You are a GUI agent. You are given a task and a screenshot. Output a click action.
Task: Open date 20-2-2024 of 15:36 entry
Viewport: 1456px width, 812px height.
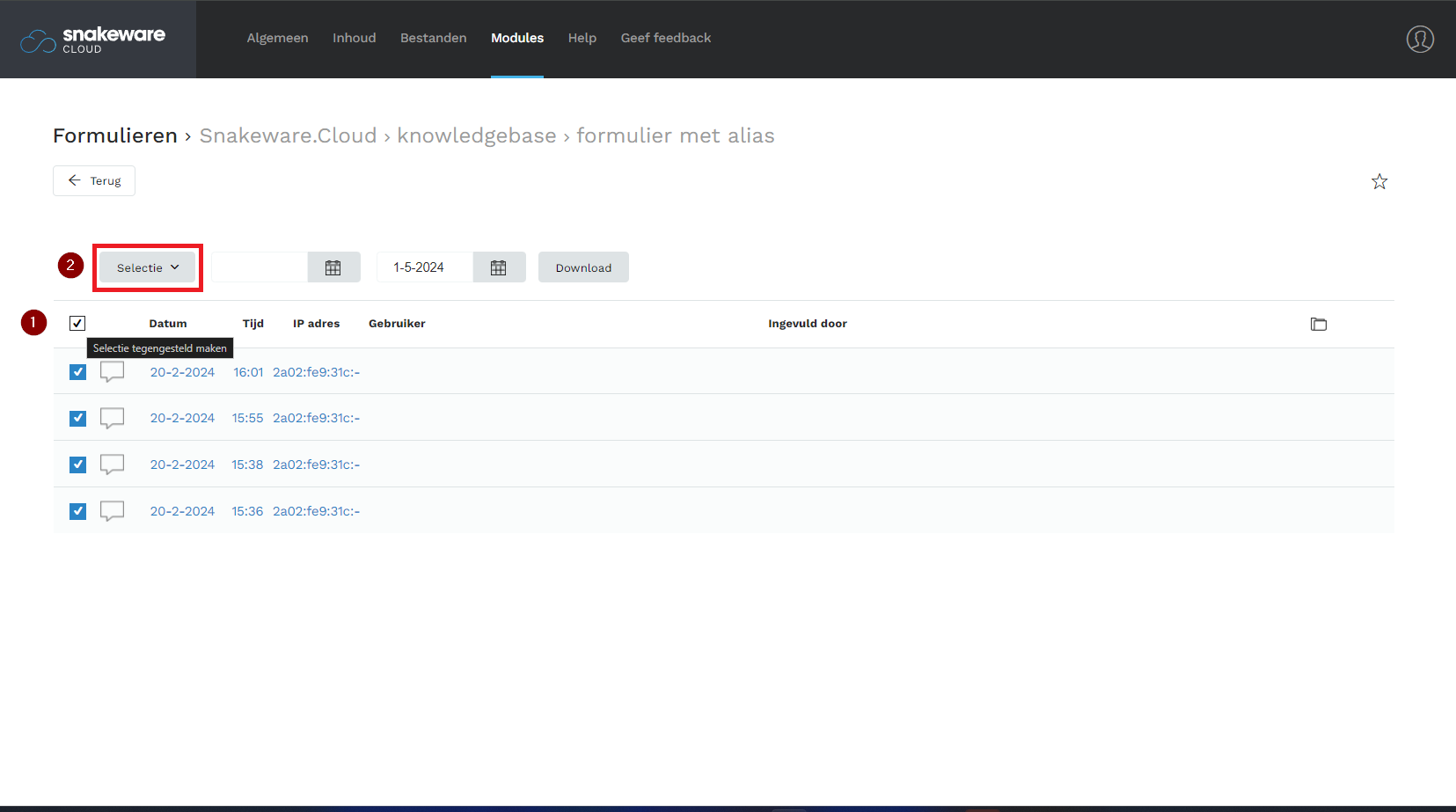[x=182, y=511]
